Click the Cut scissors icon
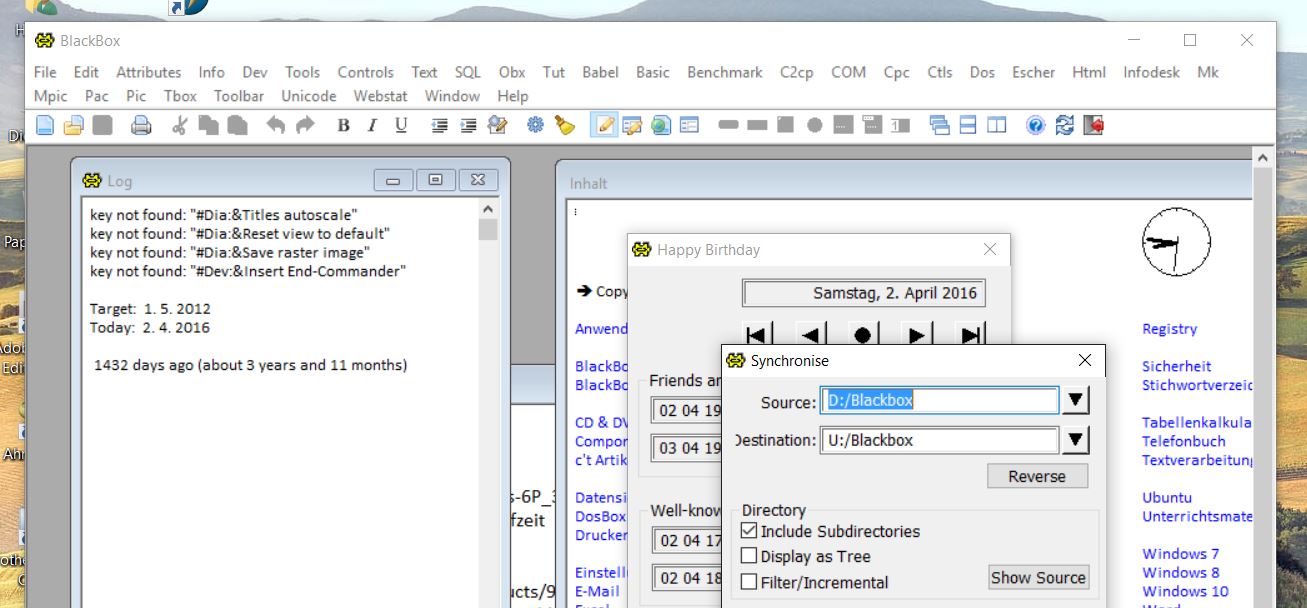The image size is (1307, 608). pos(180,125)
